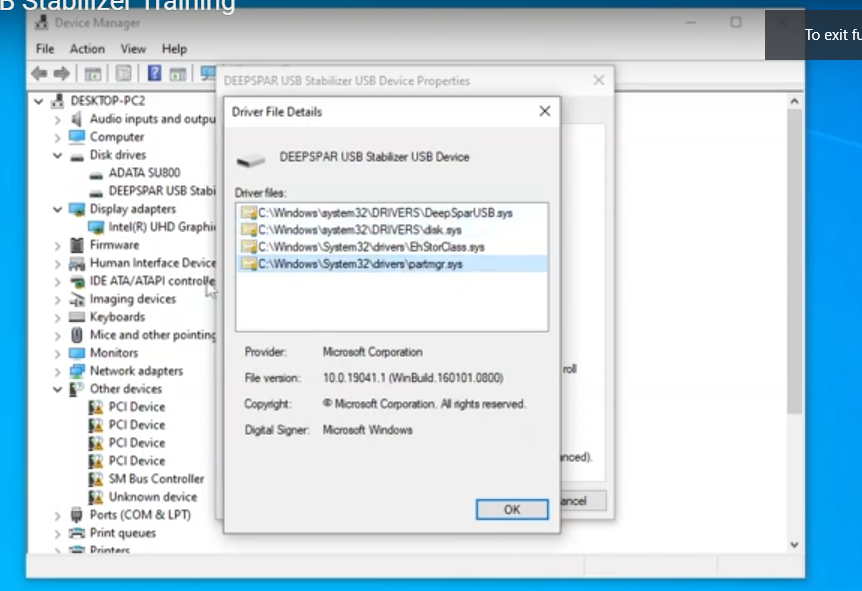Close the Driver File Details dialog

545,111
